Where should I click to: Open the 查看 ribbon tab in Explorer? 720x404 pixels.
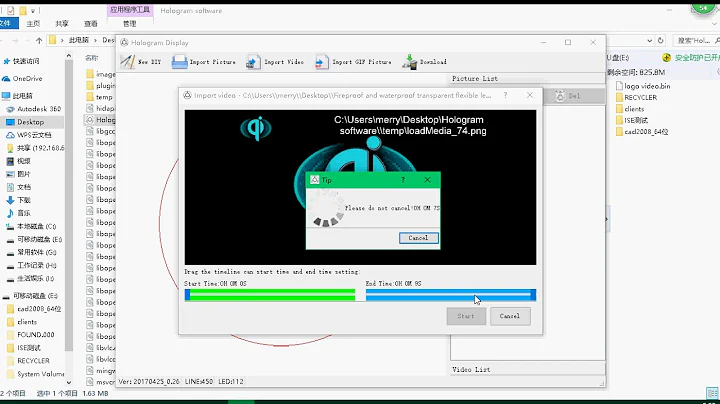point(90,23)
